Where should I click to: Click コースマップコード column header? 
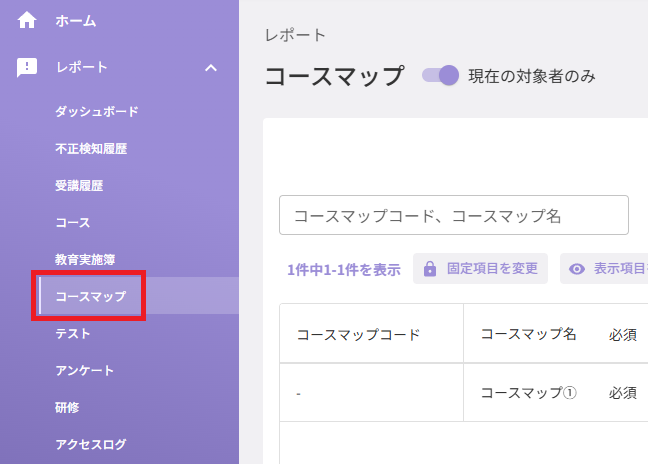pos(358,334)
